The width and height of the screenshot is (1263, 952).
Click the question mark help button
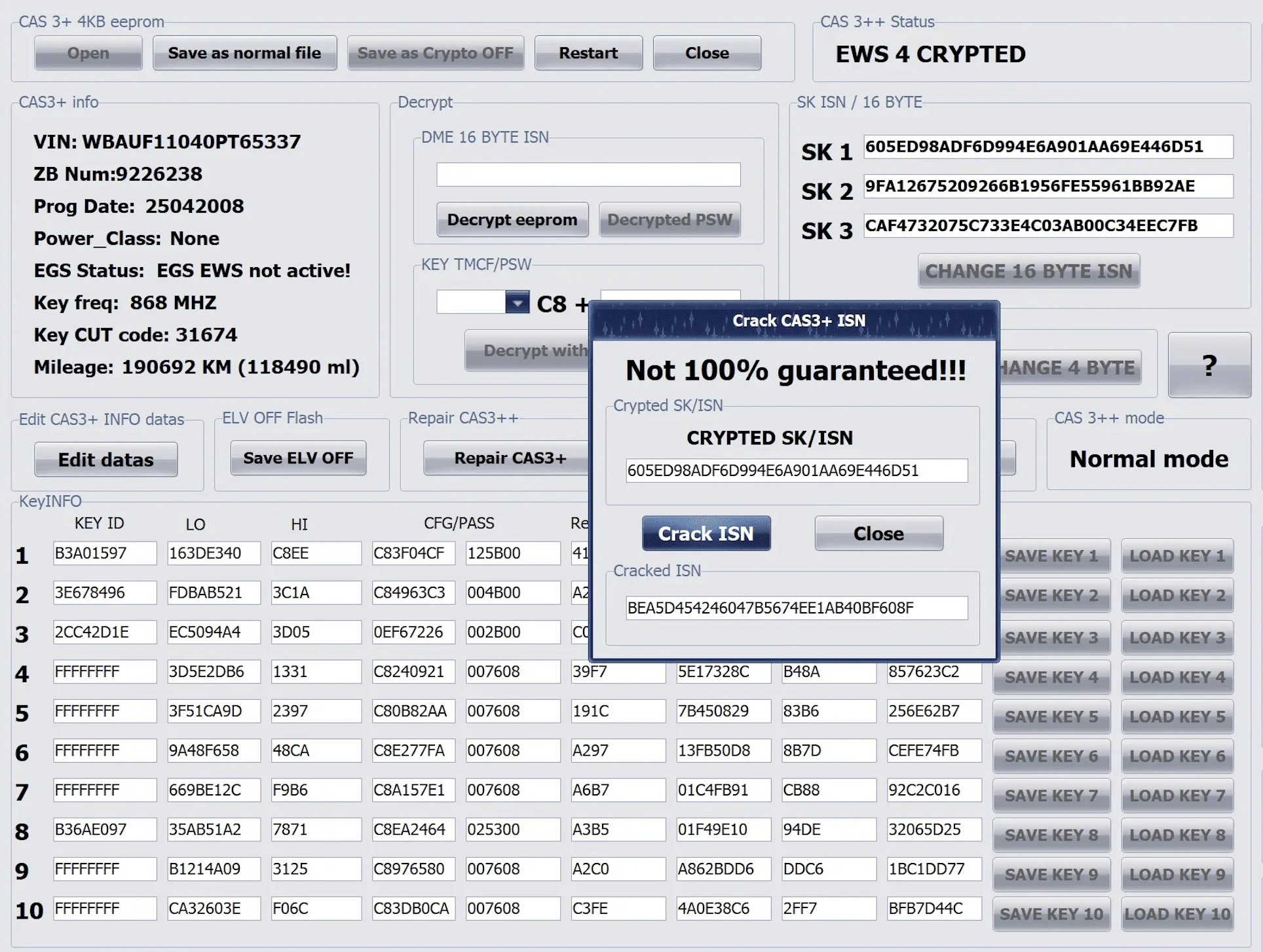[1209, 365]
